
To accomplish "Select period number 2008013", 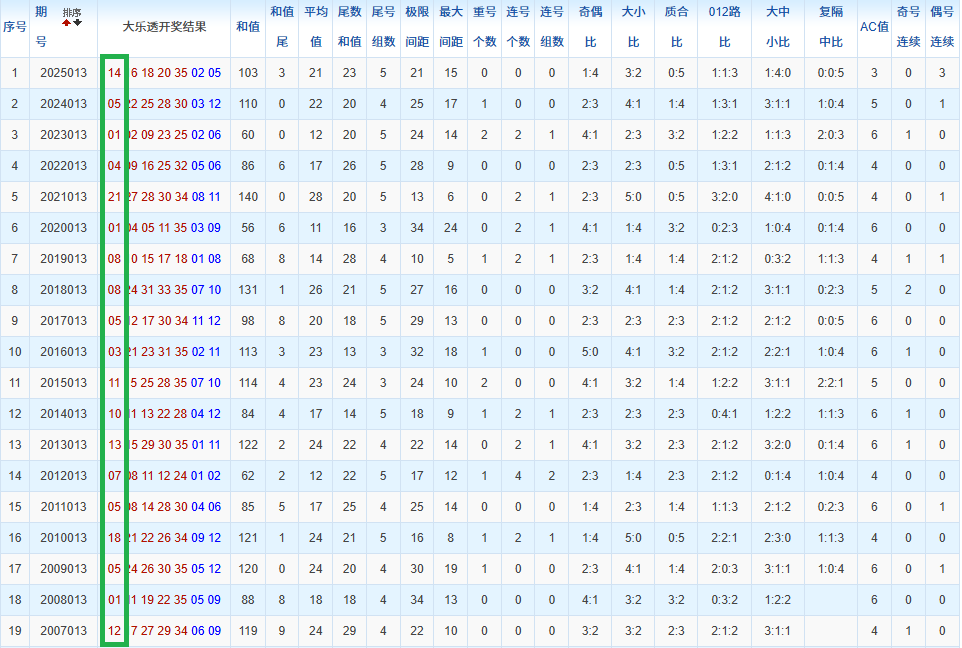I will click(64, 600).
